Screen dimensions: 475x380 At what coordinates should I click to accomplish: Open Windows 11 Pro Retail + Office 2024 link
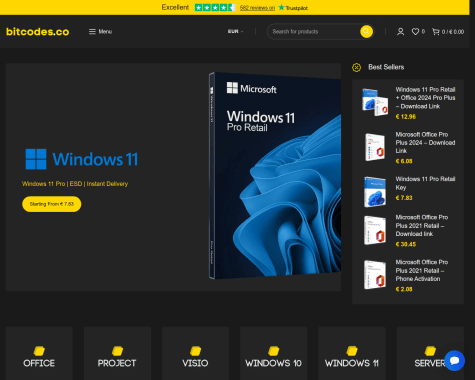[425, 98]
